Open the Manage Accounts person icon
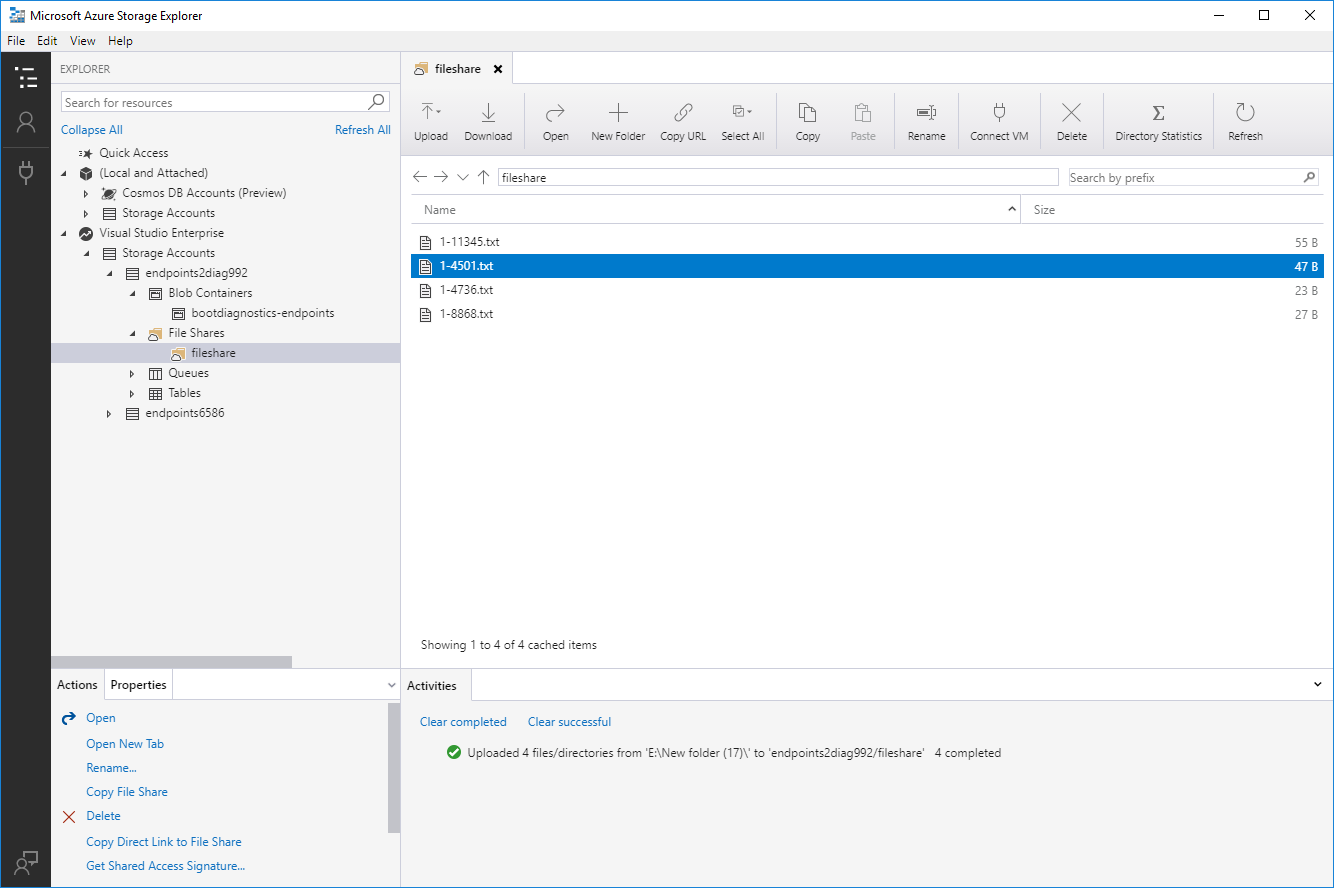 pos(26,122)
